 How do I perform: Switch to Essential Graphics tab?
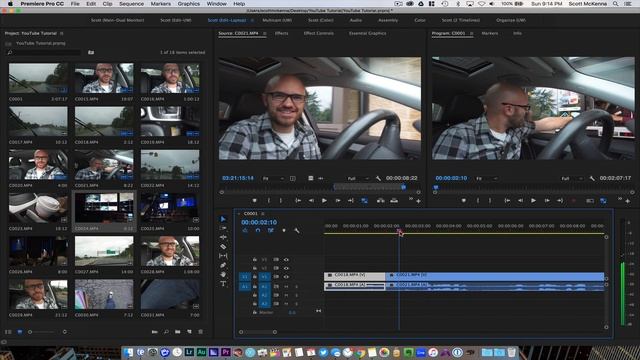tap(367, 33)
